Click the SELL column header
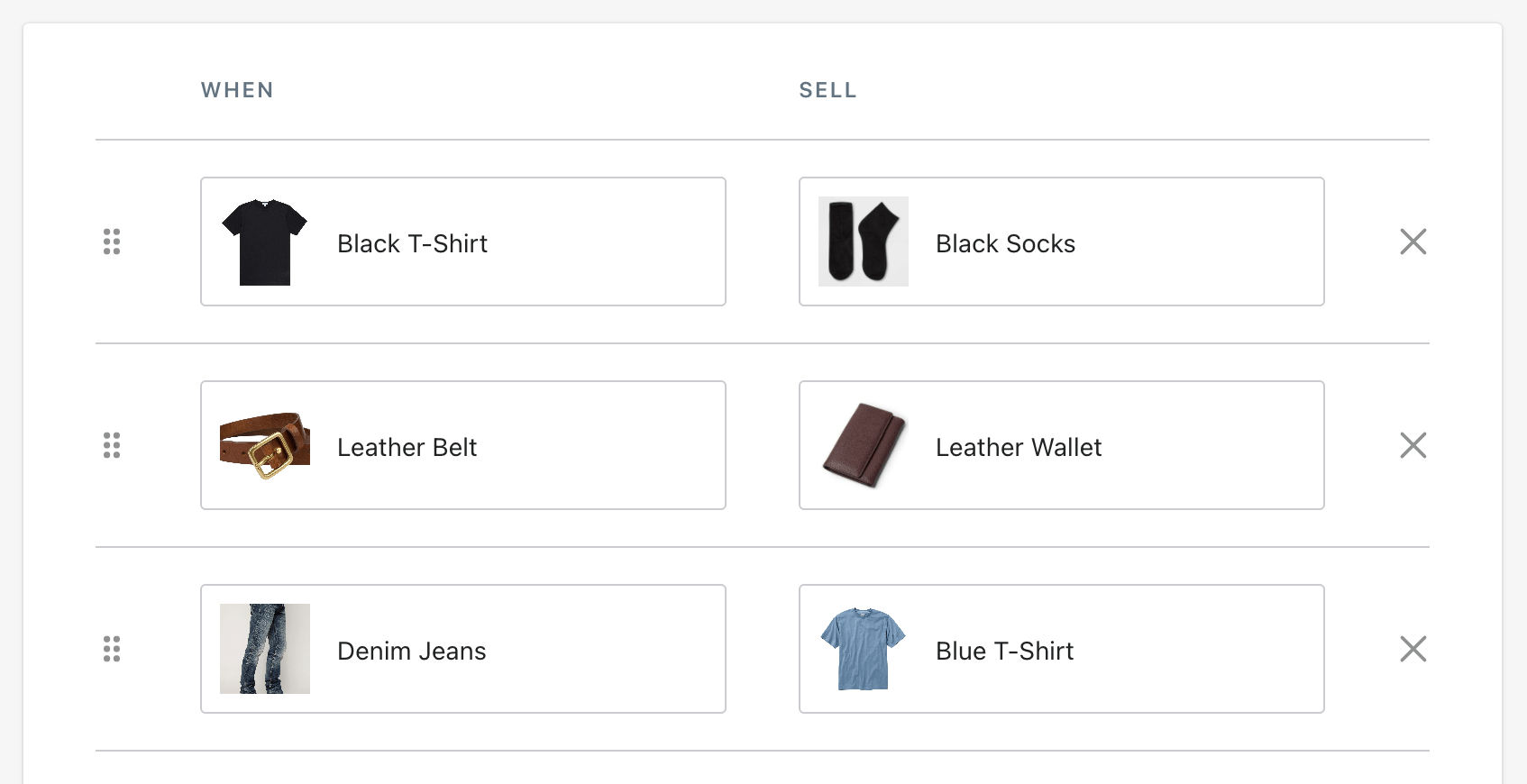1527x784 pixels. point(828,90)
